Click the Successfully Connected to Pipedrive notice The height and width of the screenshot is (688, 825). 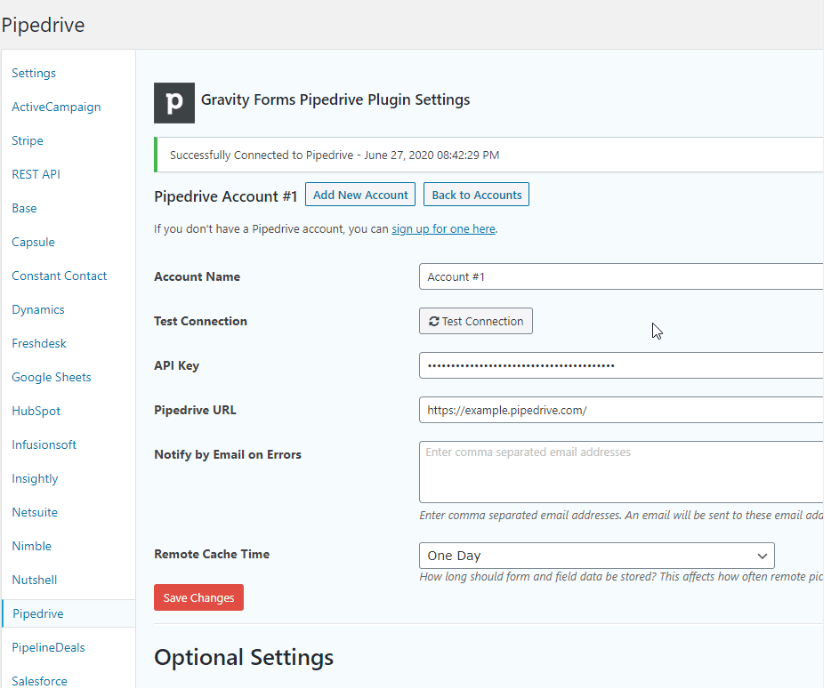tap(489, 155)
